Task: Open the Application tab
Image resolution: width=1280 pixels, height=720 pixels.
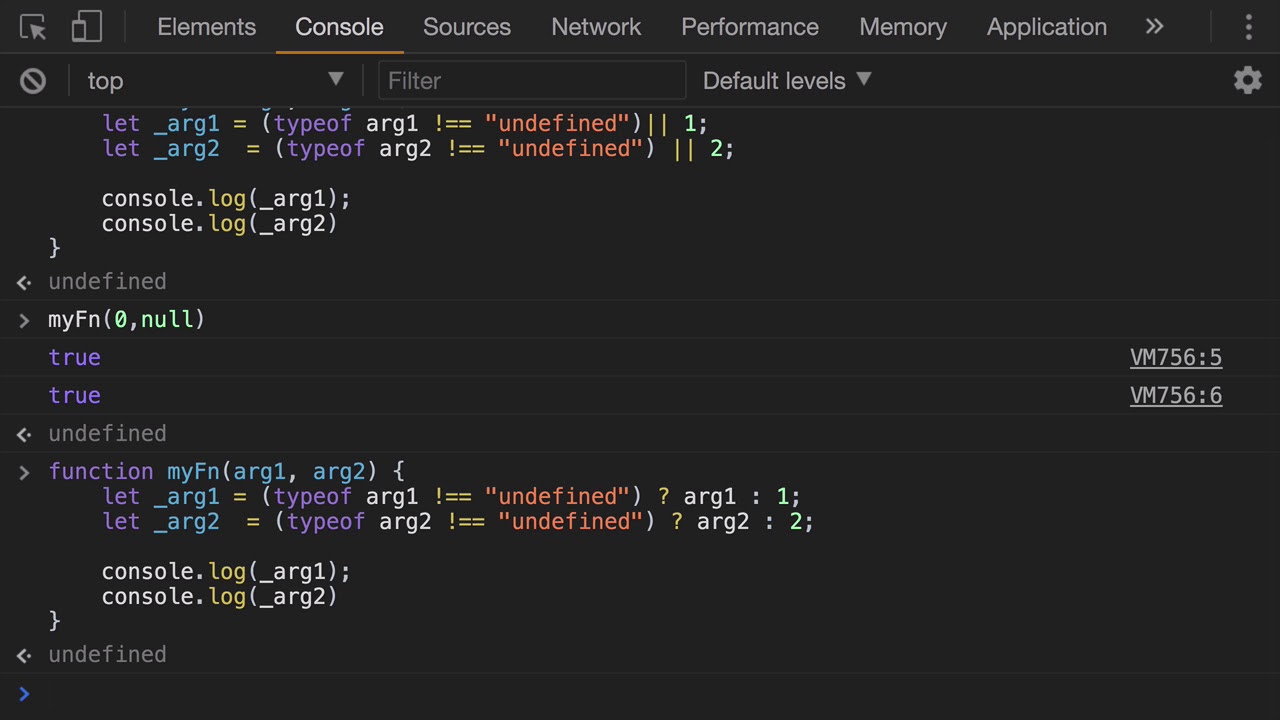Action: 1047,27
